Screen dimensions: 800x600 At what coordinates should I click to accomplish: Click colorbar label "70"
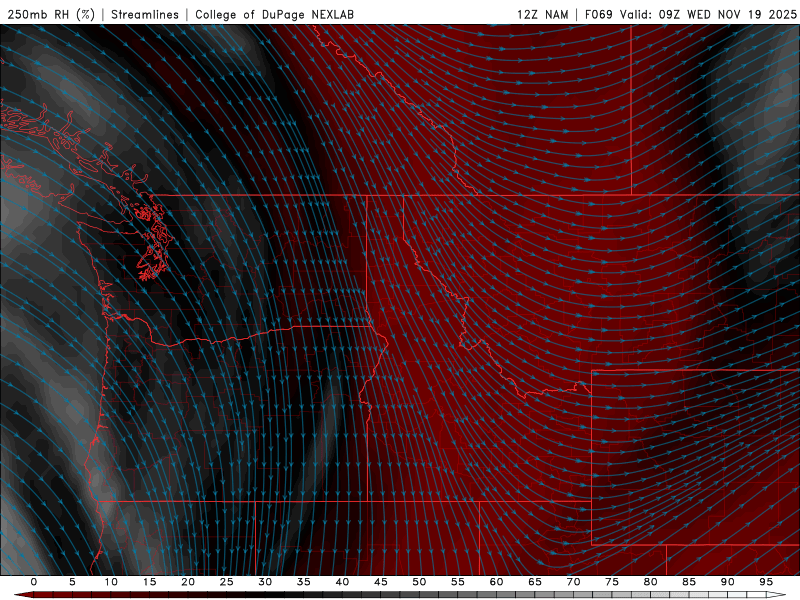tap(573, 582)
